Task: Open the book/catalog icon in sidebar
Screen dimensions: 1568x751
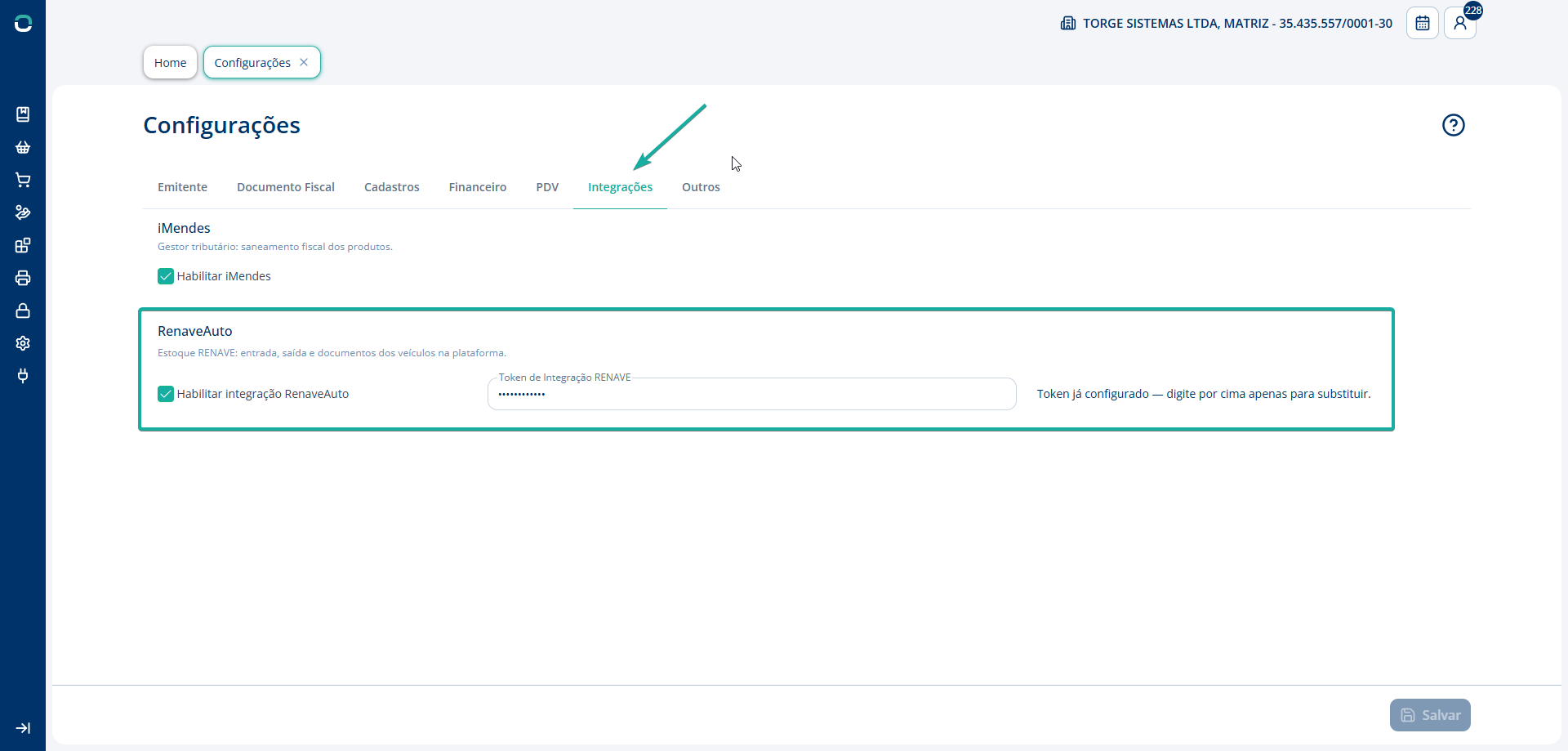Action: [x=23, y=114]
